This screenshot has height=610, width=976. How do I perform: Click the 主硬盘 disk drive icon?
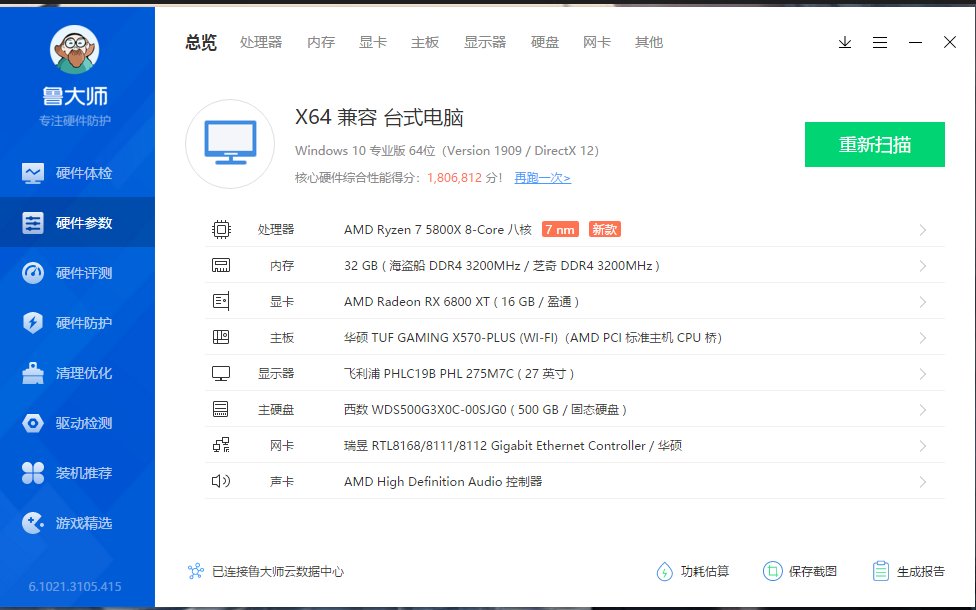221,410
